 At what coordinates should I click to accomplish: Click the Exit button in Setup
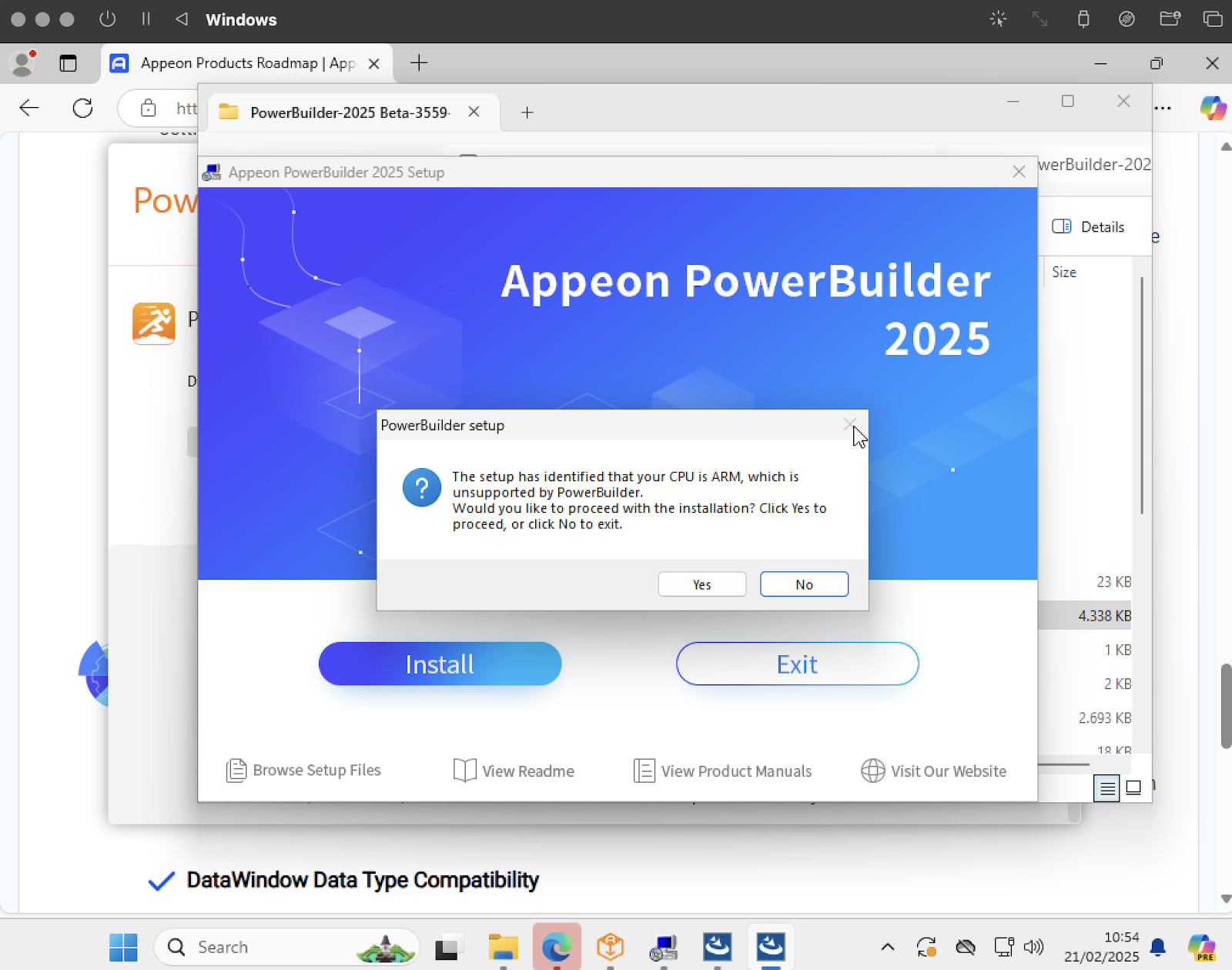[797, 664]
